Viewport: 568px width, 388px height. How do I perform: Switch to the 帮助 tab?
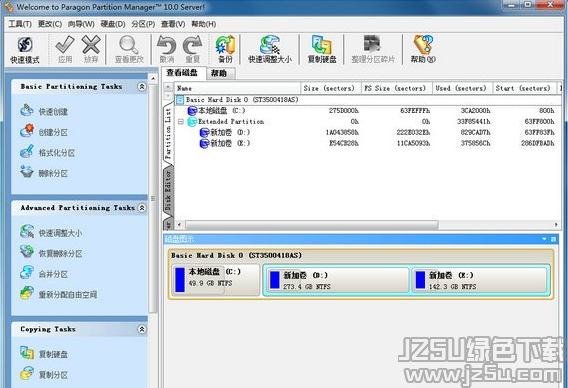[x=219, y=73]
